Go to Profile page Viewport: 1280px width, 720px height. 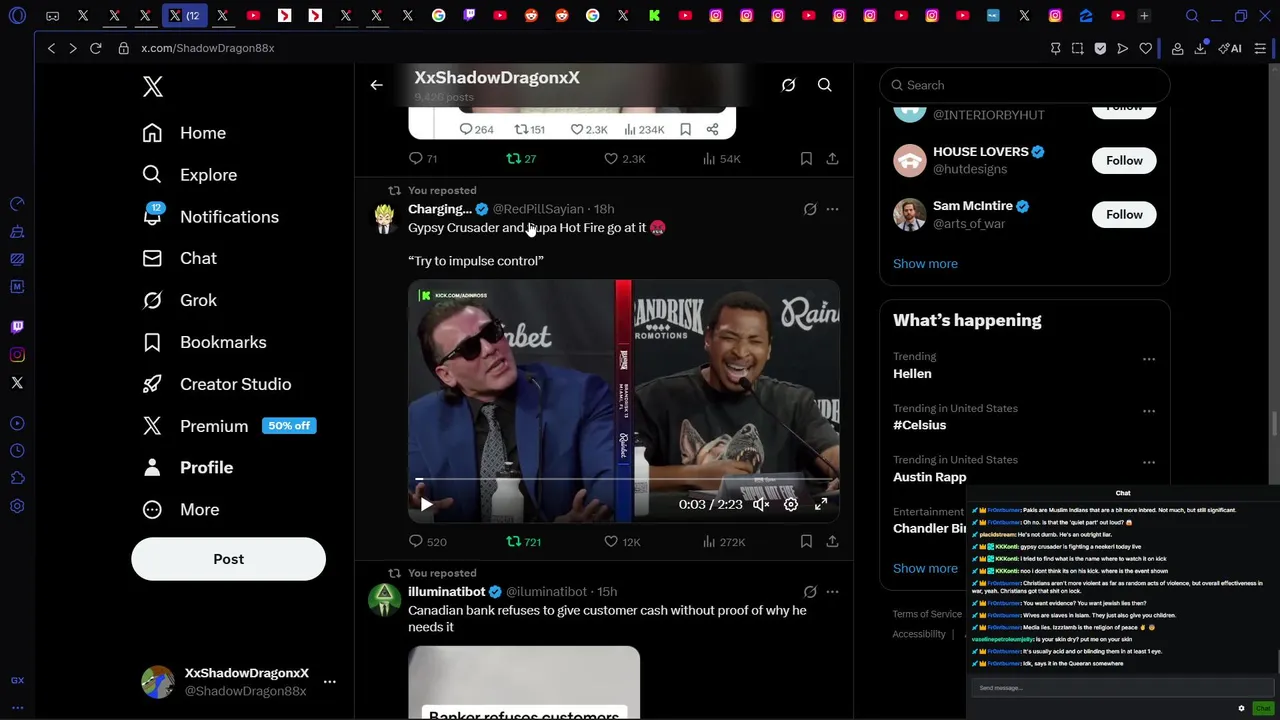pyautogui.click(x=187, y=468)
